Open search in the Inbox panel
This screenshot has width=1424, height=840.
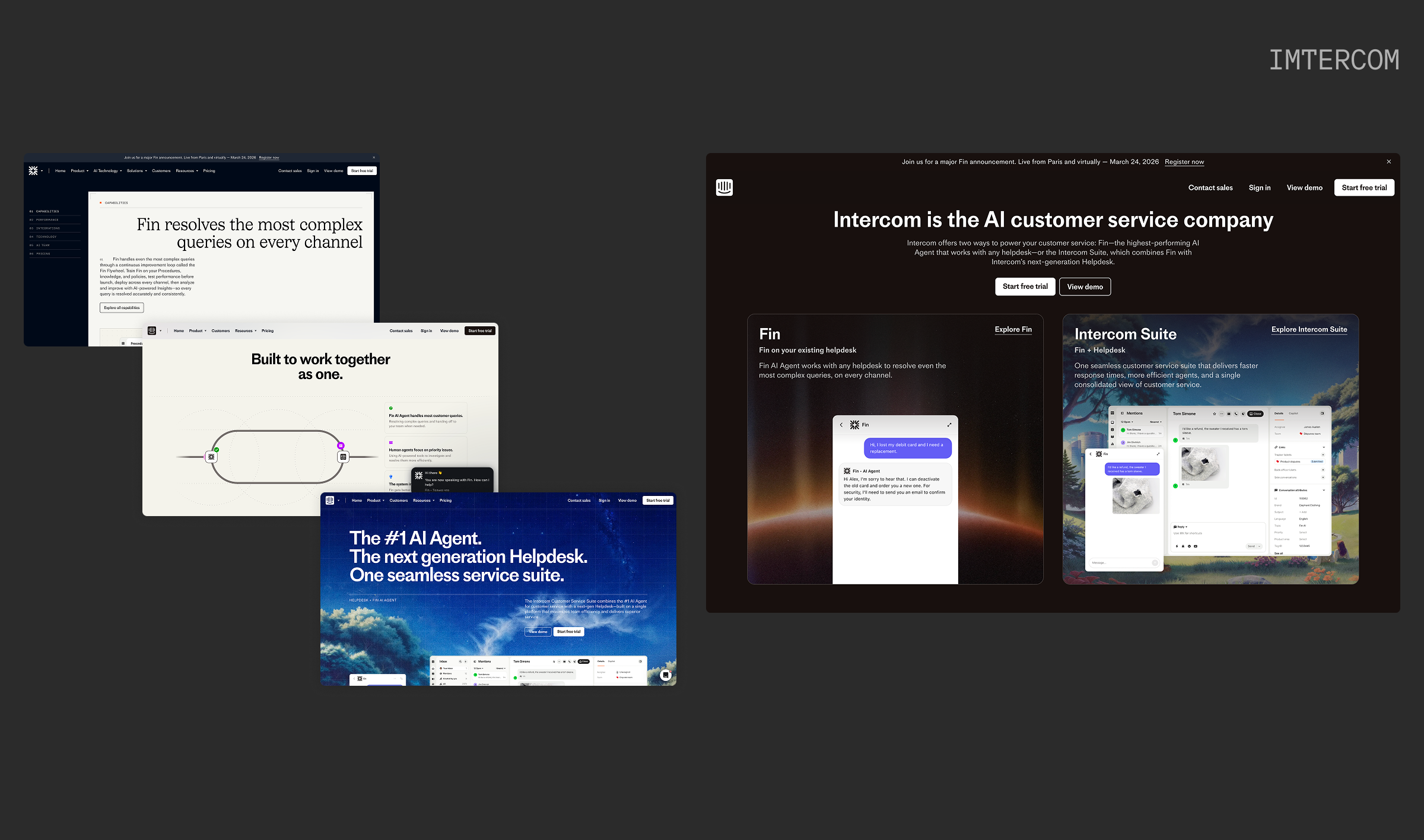click(x=460, y=661)
